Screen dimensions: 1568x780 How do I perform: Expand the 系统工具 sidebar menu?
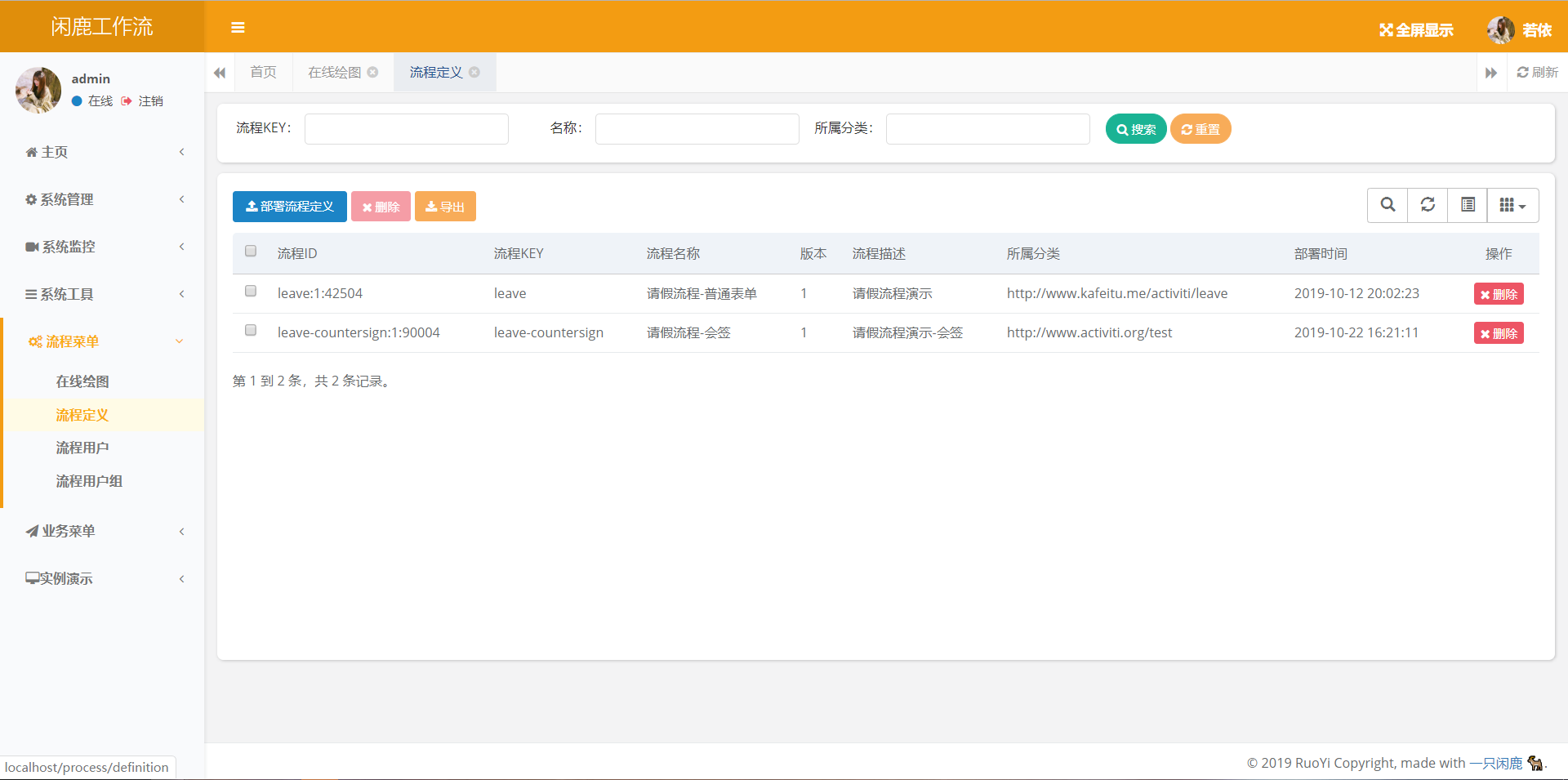click(102, 294)
